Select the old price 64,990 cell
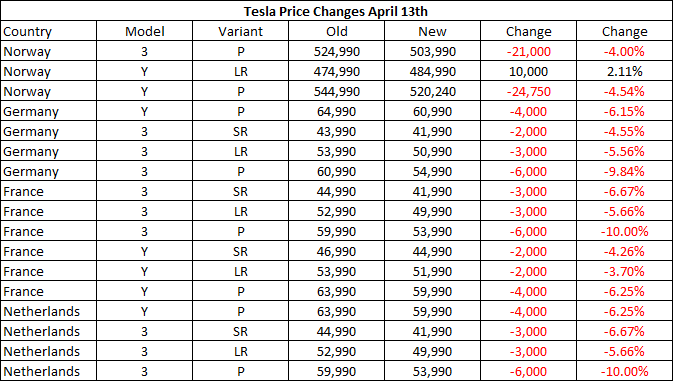Image resolution: width=673 pixels, height=381 pixels. pos(336,111)
